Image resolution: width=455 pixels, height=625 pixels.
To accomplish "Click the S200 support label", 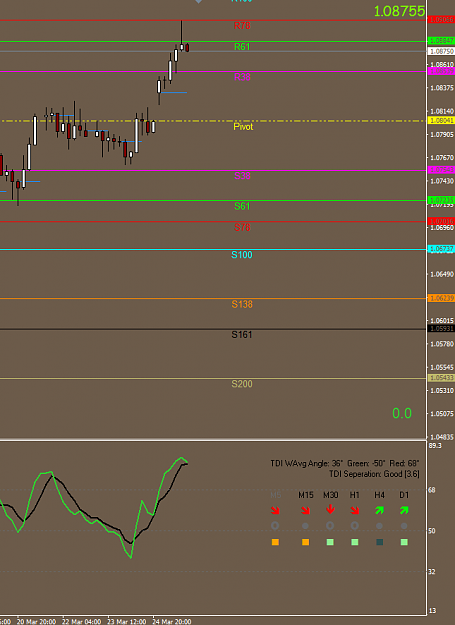I will click(x=242, y=384).
